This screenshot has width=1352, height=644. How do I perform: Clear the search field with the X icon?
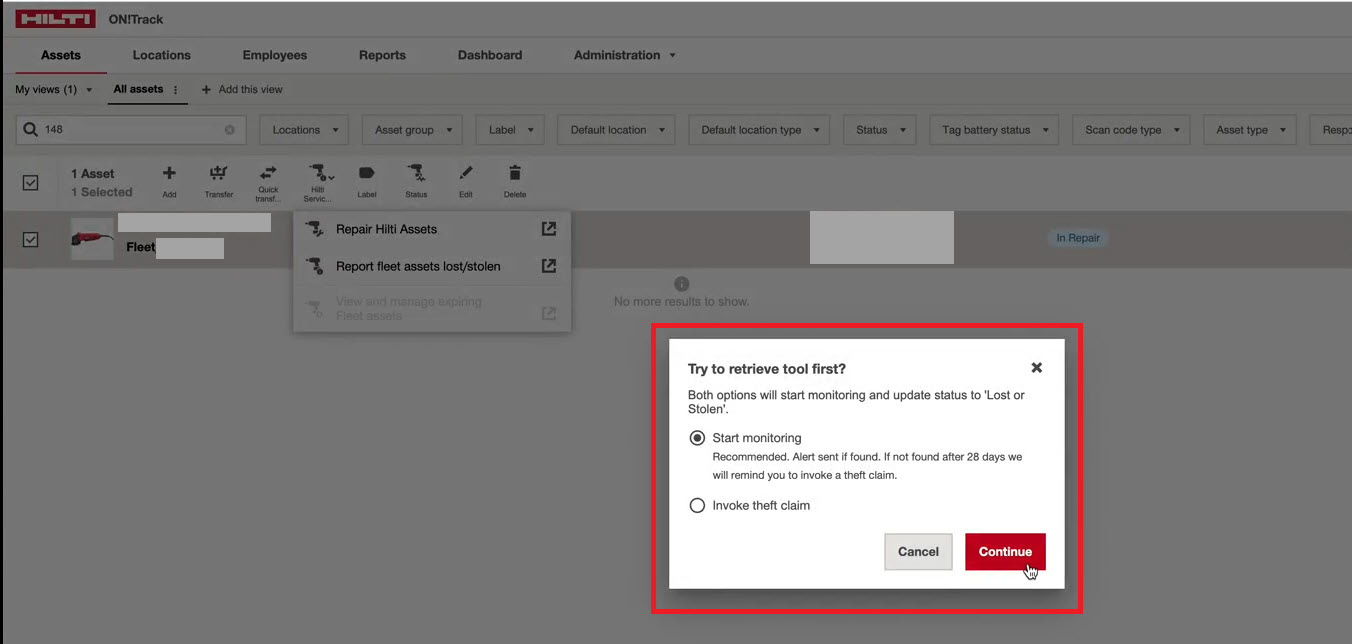pyautogui.click(x=230, y=130)
